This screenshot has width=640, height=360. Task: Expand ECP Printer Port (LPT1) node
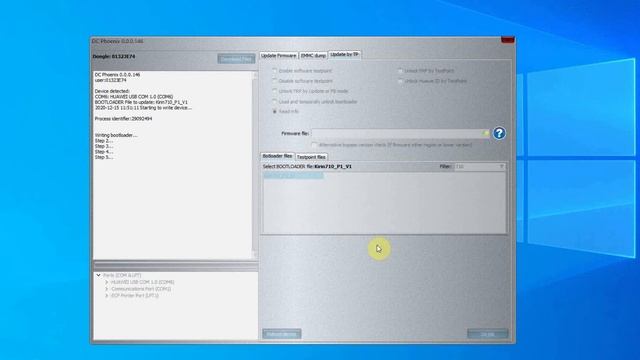[107, 295]
